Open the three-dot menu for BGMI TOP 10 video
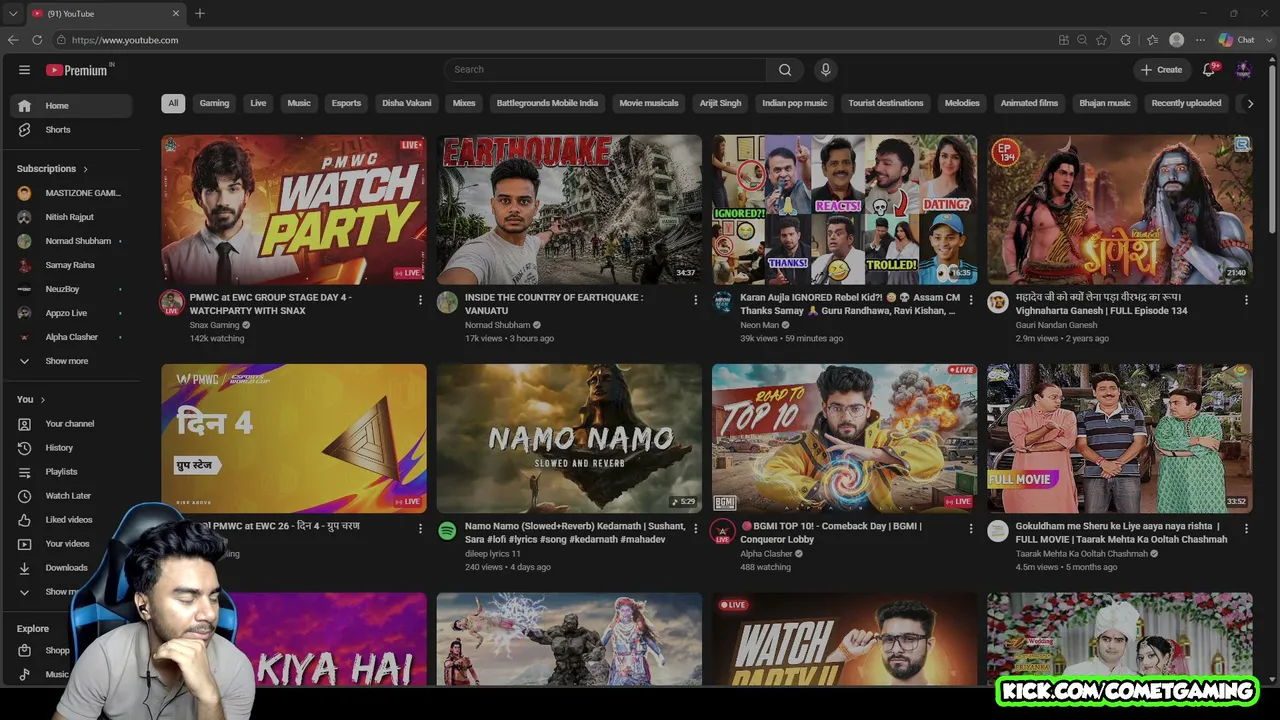The image size is (1280, 720). [971, 529]
